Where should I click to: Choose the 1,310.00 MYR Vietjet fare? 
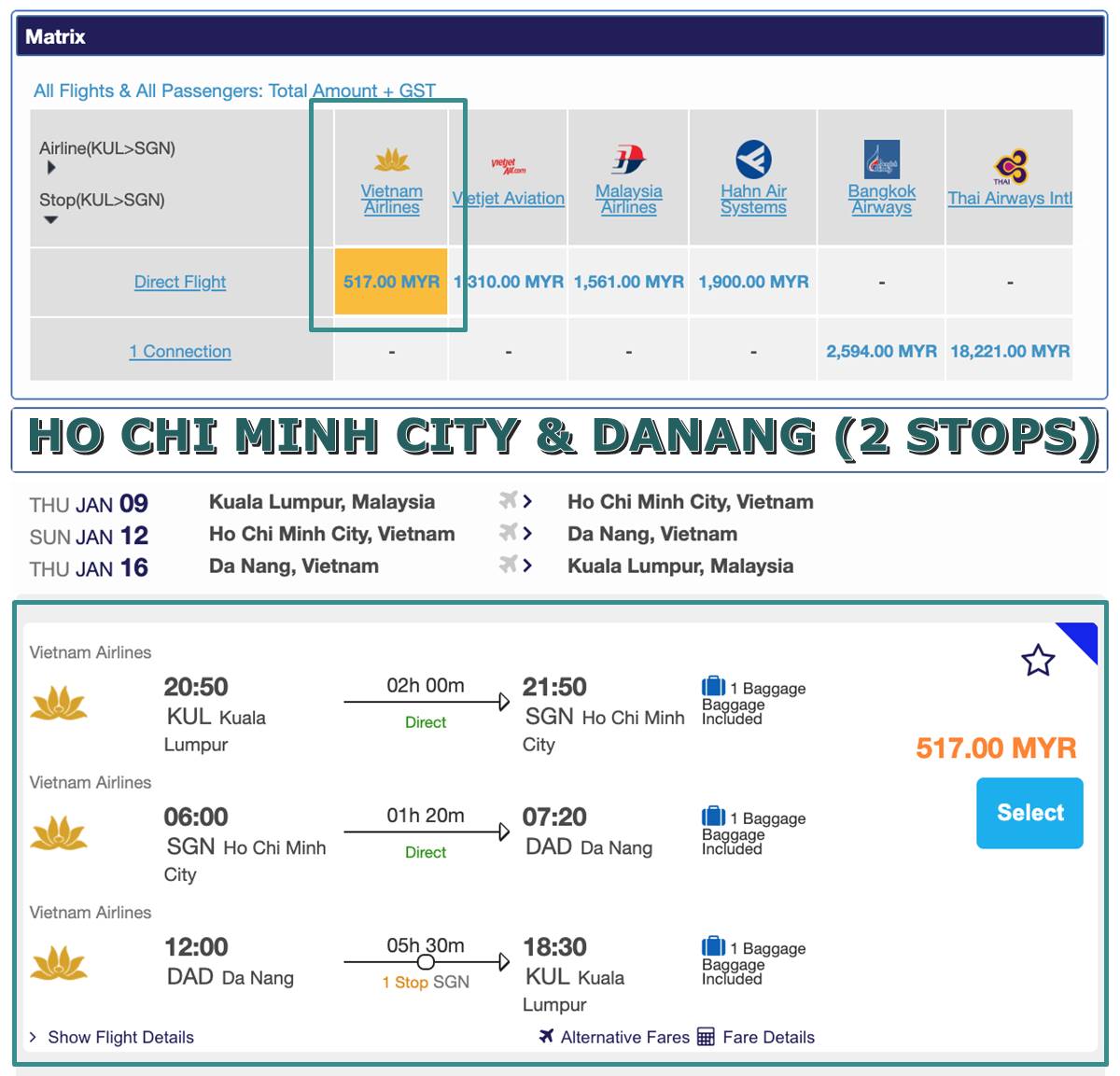click(x=509, y=282)
